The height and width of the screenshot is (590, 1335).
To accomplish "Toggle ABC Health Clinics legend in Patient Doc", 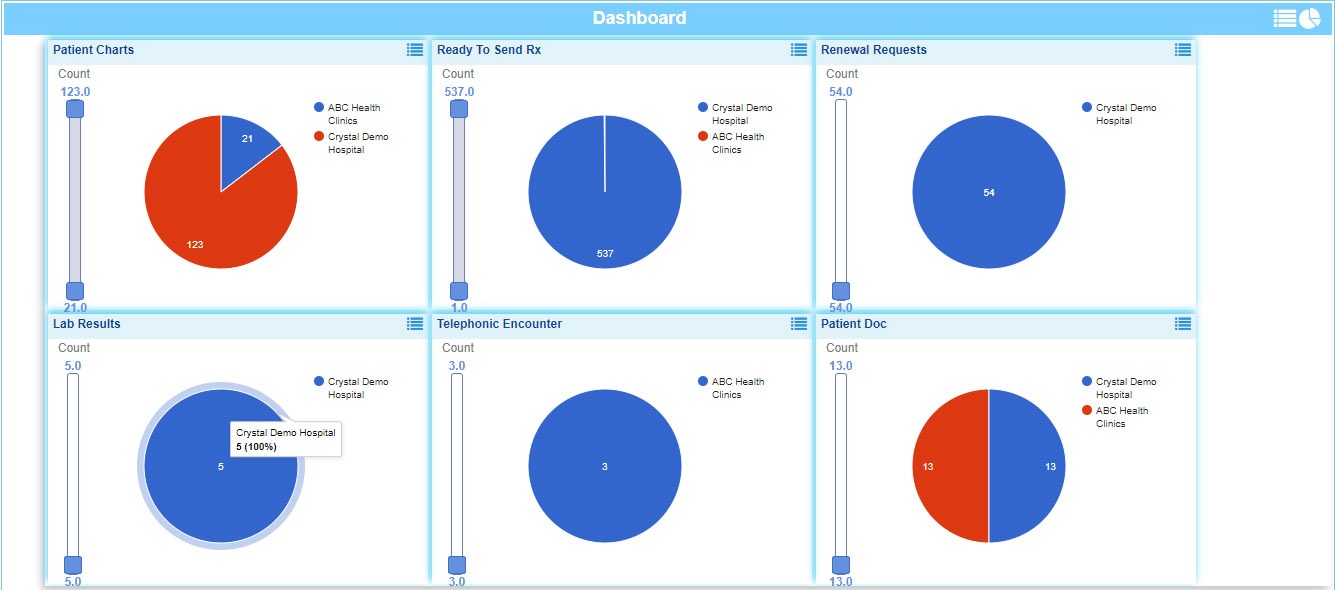I will point(1121,417).
